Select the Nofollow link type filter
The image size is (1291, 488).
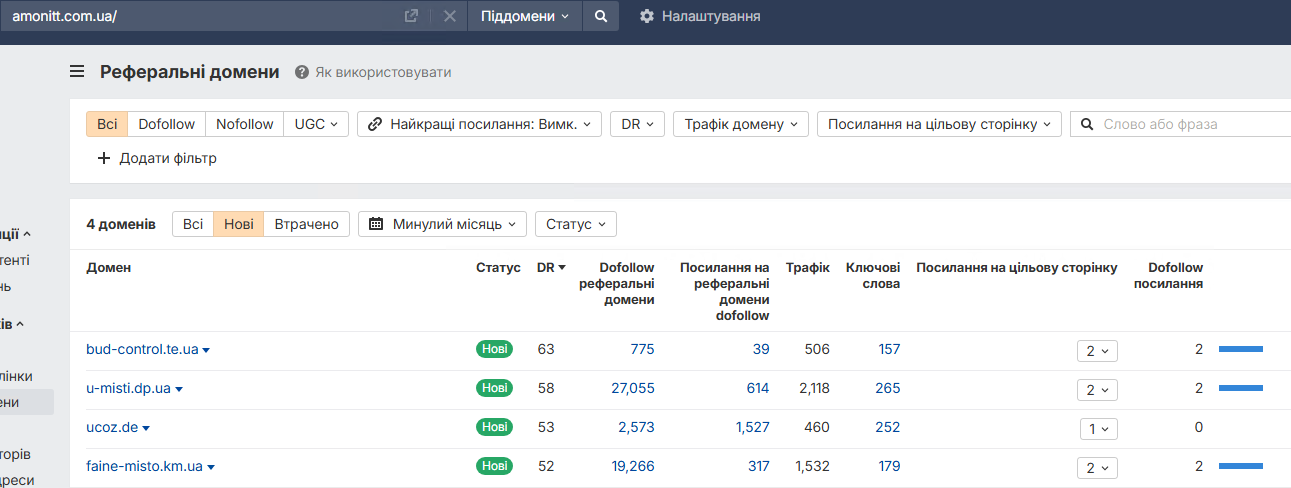click(244, 124)
